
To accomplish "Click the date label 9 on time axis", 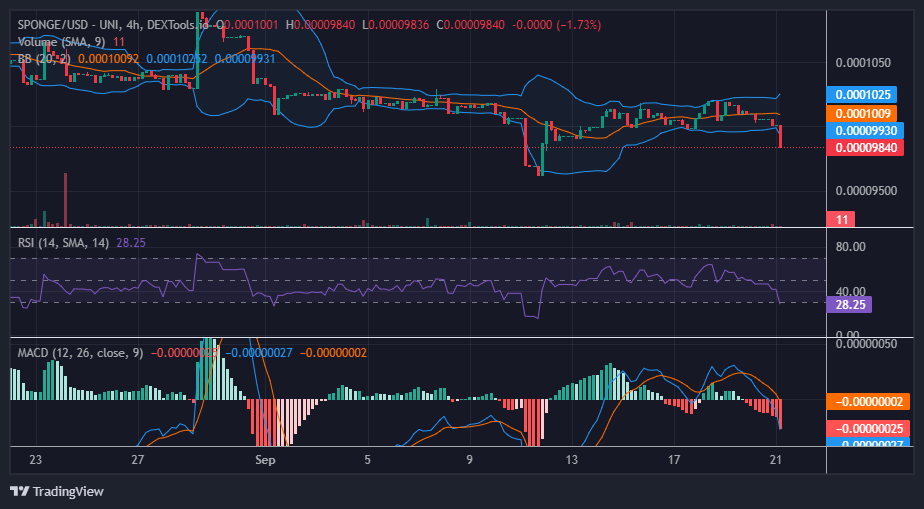I will pyautogui.click(x=470, y=460).
